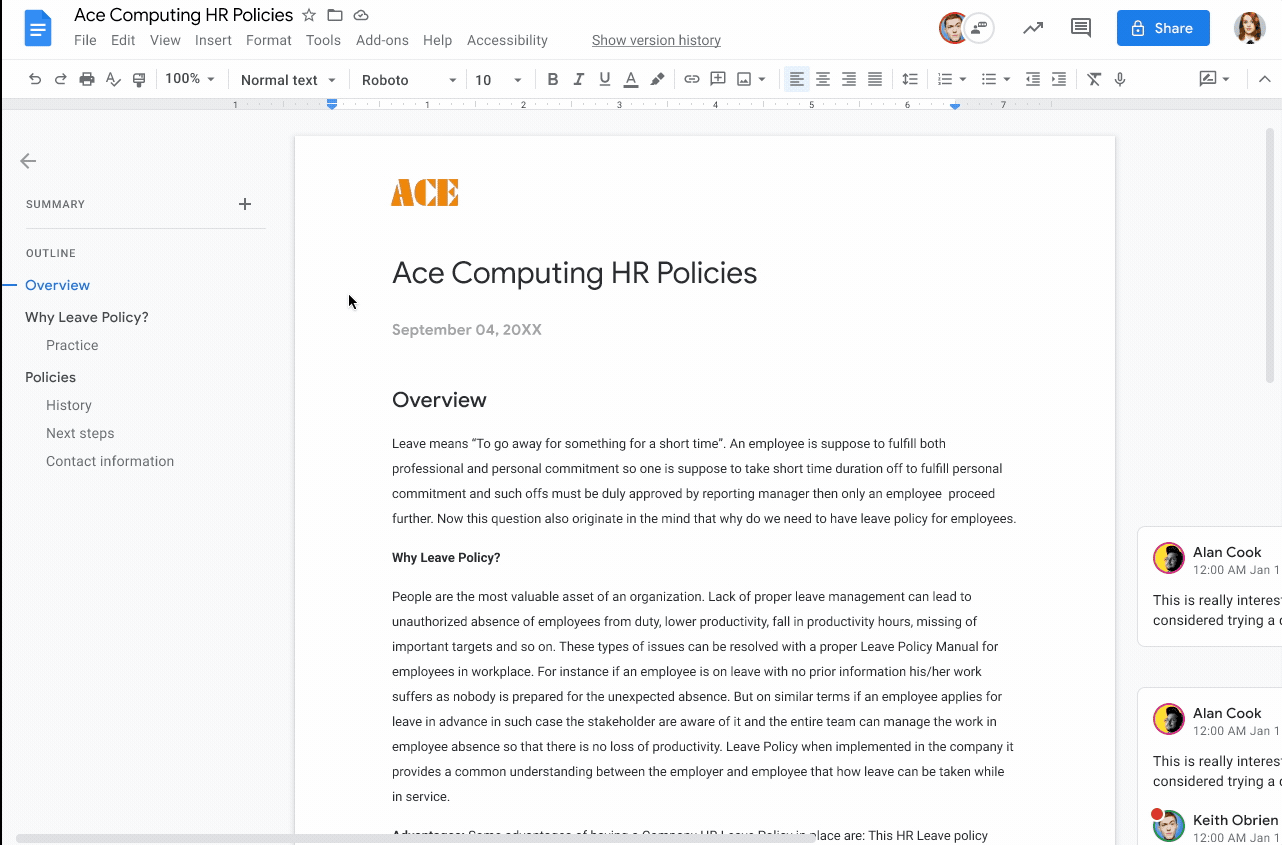Click the Share button
The width and height of the screenshot is (1282, 845).
click(1162, 28)
